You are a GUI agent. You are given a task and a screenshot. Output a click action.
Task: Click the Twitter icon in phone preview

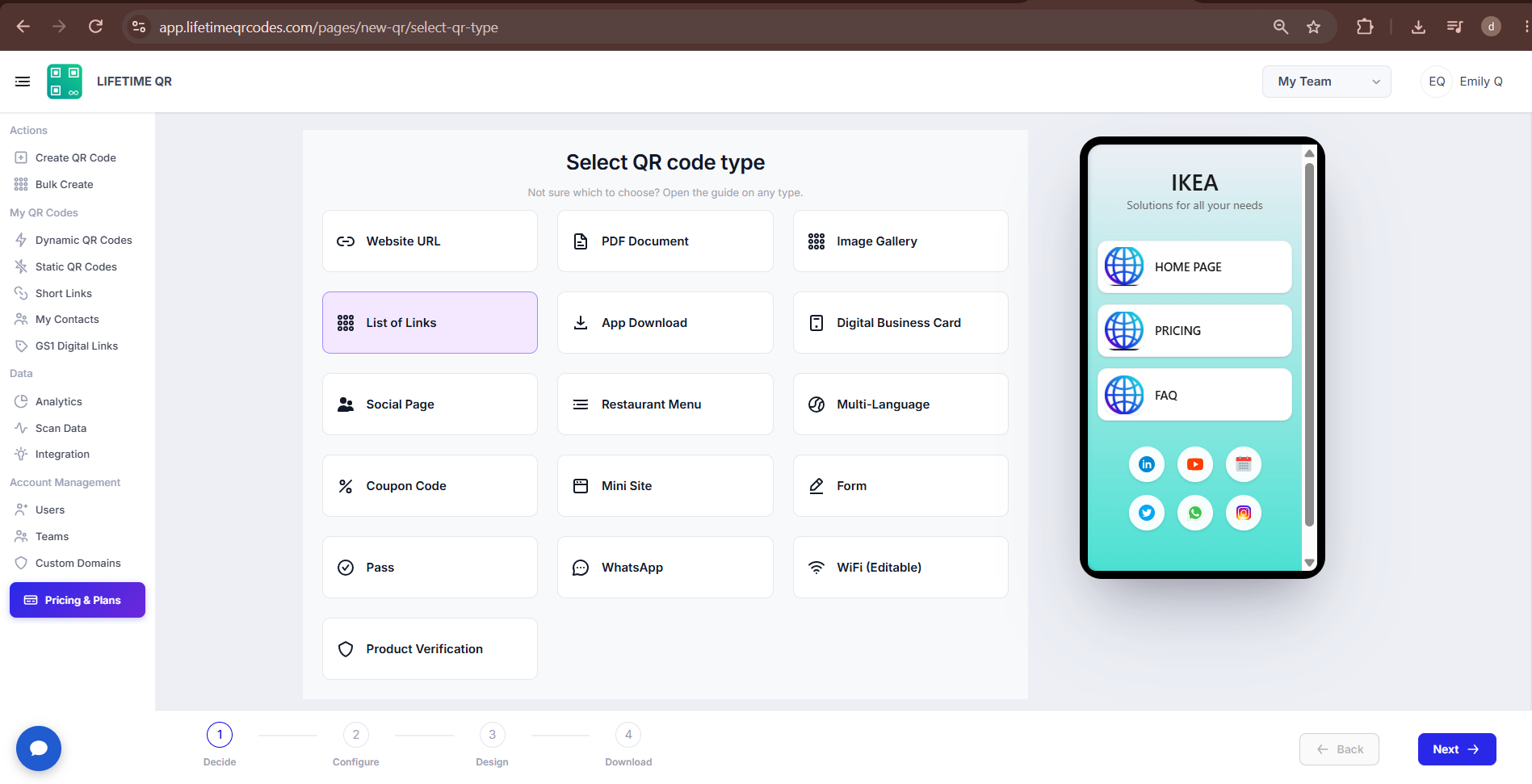(1147, 513)
